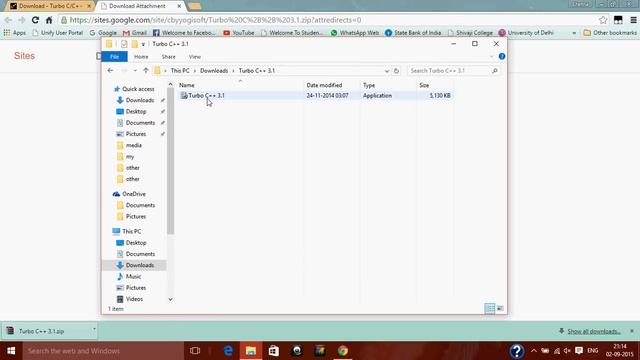Click the Search Turbo C++ 3.1 box

(454, 71)
